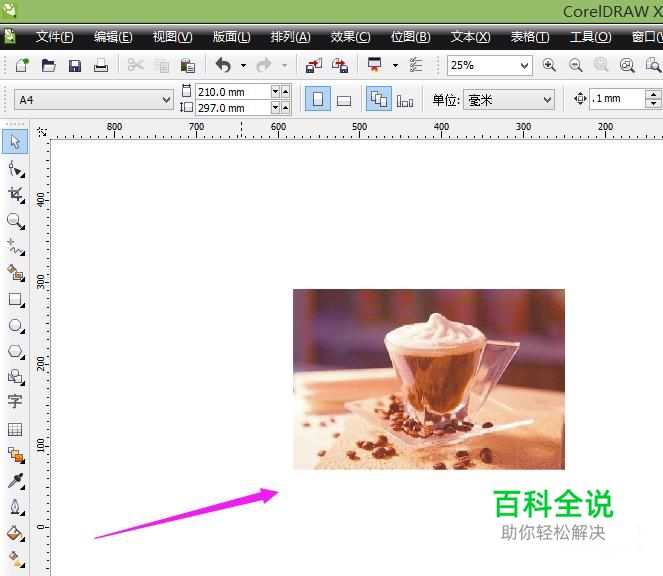Select the Ellipse tool
The image size is (663, 576).
click(16, 326)
